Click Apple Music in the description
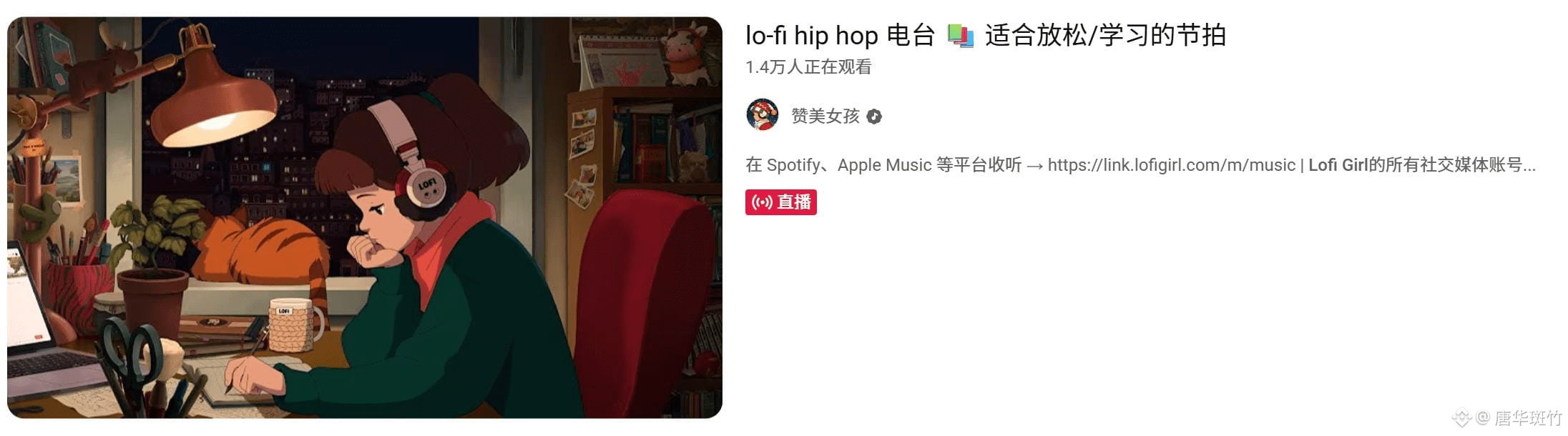 (x=884, y=165)
